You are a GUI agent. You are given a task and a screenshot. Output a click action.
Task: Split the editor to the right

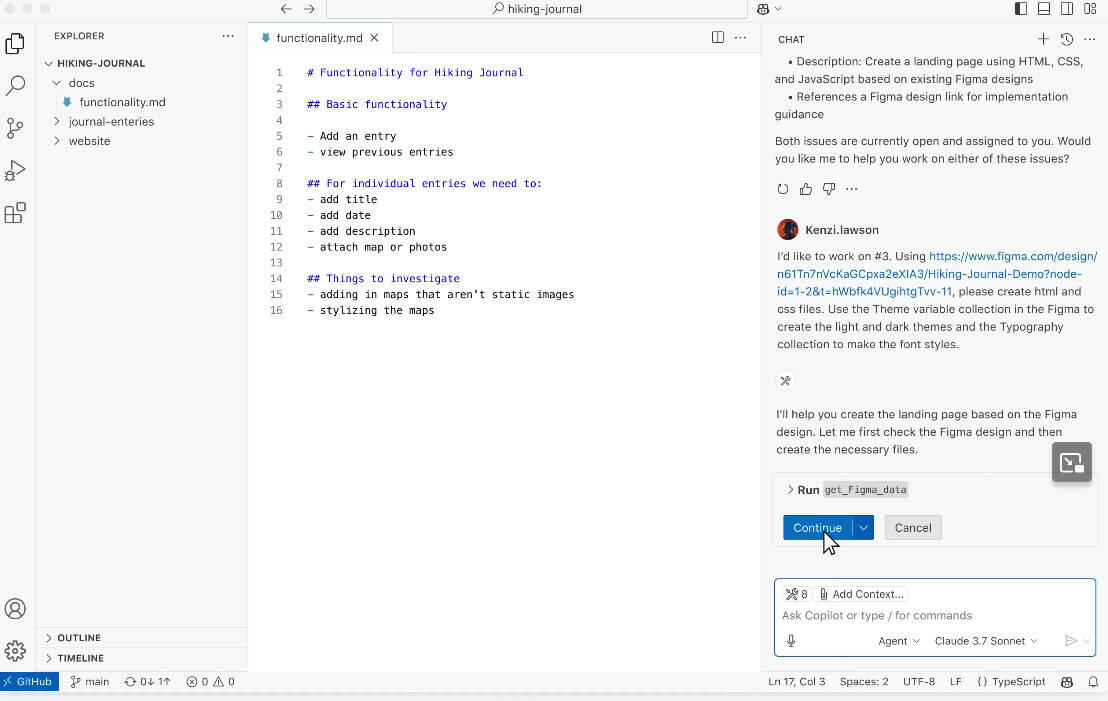pyautogui.click(x=717, y=38)
